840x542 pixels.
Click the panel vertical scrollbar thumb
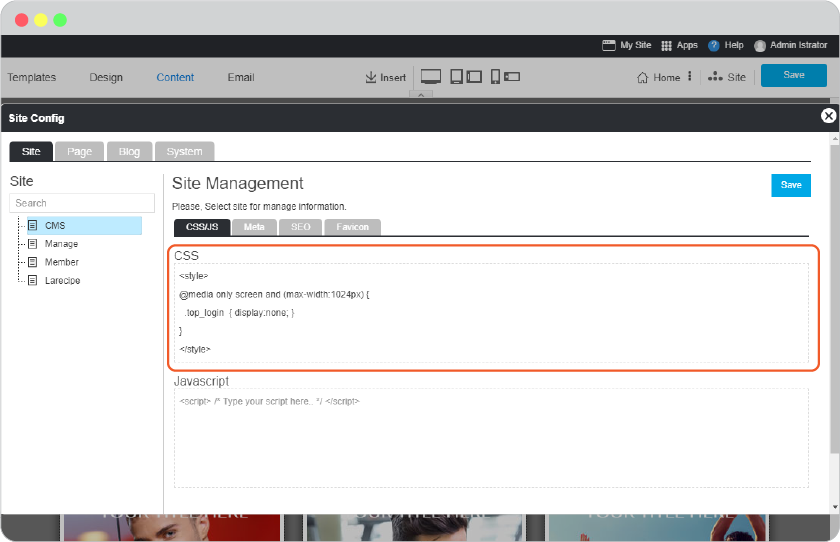coord(835,299)
